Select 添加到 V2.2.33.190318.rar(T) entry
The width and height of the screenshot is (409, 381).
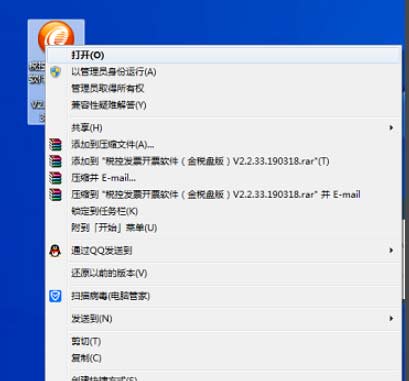coord(224,161)
